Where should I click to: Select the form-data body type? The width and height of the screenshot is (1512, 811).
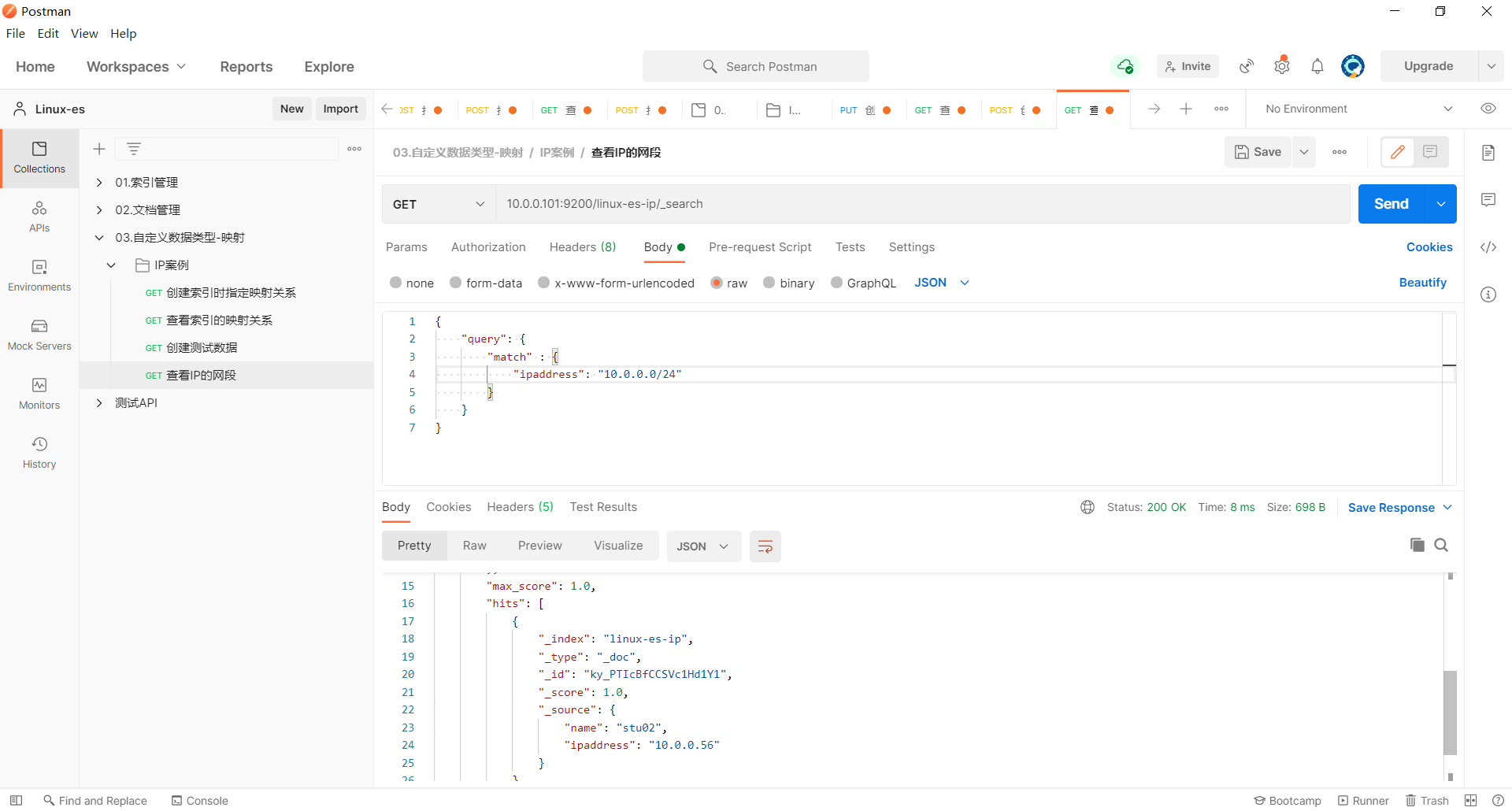(x=456, y=283)
